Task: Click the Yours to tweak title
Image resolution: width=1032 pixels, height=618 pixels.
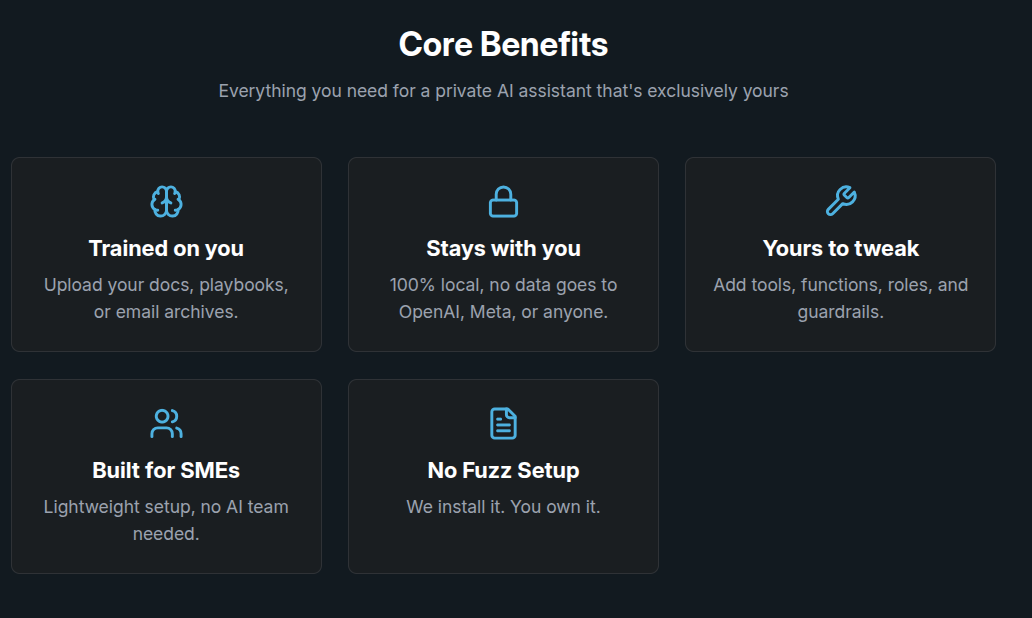Action: pyautogui.click(x=840, y=248)
